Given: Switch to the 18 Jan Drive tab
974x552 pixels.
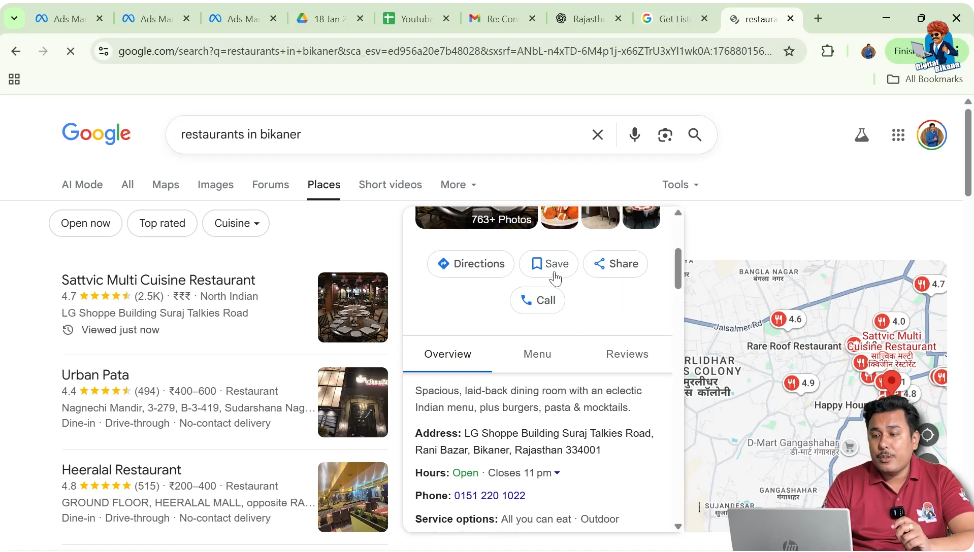Looking at the screenshot, I should pos(330,19).
